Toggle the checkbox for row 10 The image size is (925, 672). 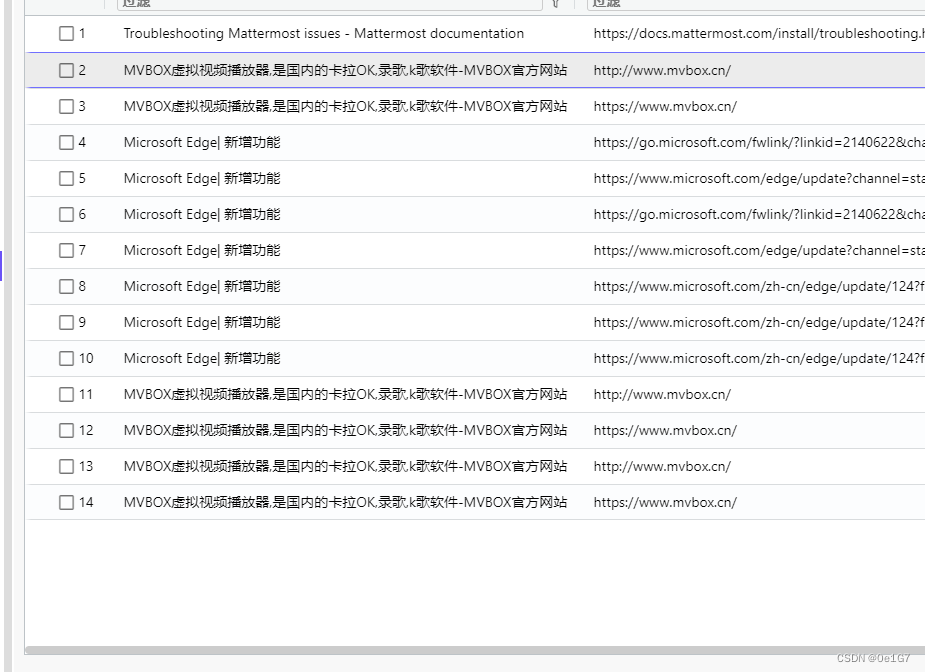[x=66, y=359]
